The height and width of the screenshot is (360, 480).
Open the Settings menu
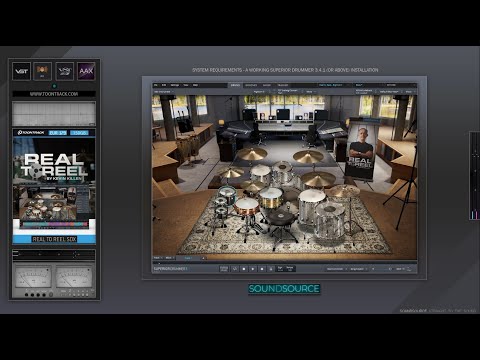pyautogui.click(x=175, y=85)
